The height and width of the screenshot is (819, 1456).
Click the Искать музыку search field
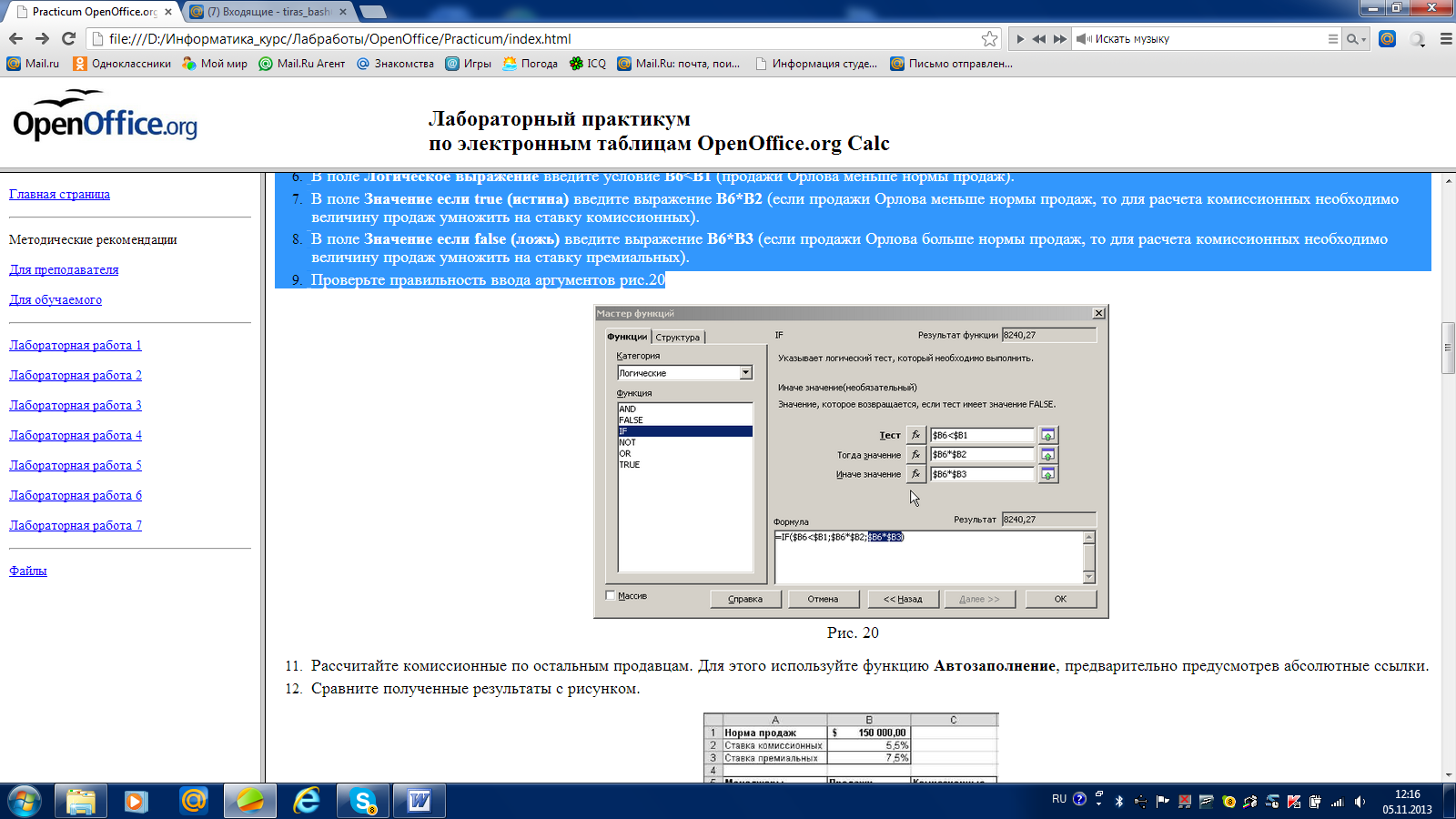click(1206, 39)
